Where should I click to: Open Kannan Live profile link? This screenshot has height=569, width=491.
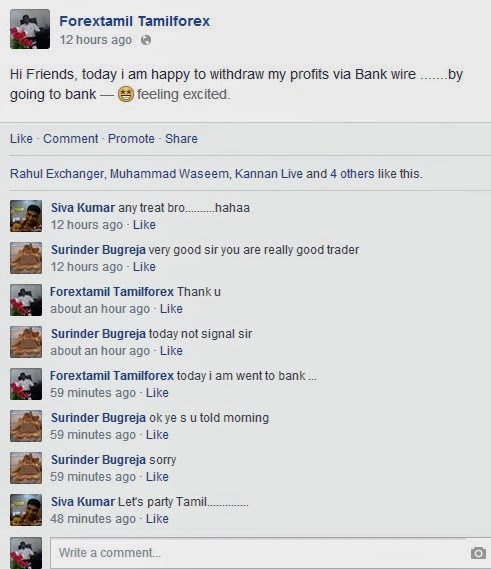(269, 174)
